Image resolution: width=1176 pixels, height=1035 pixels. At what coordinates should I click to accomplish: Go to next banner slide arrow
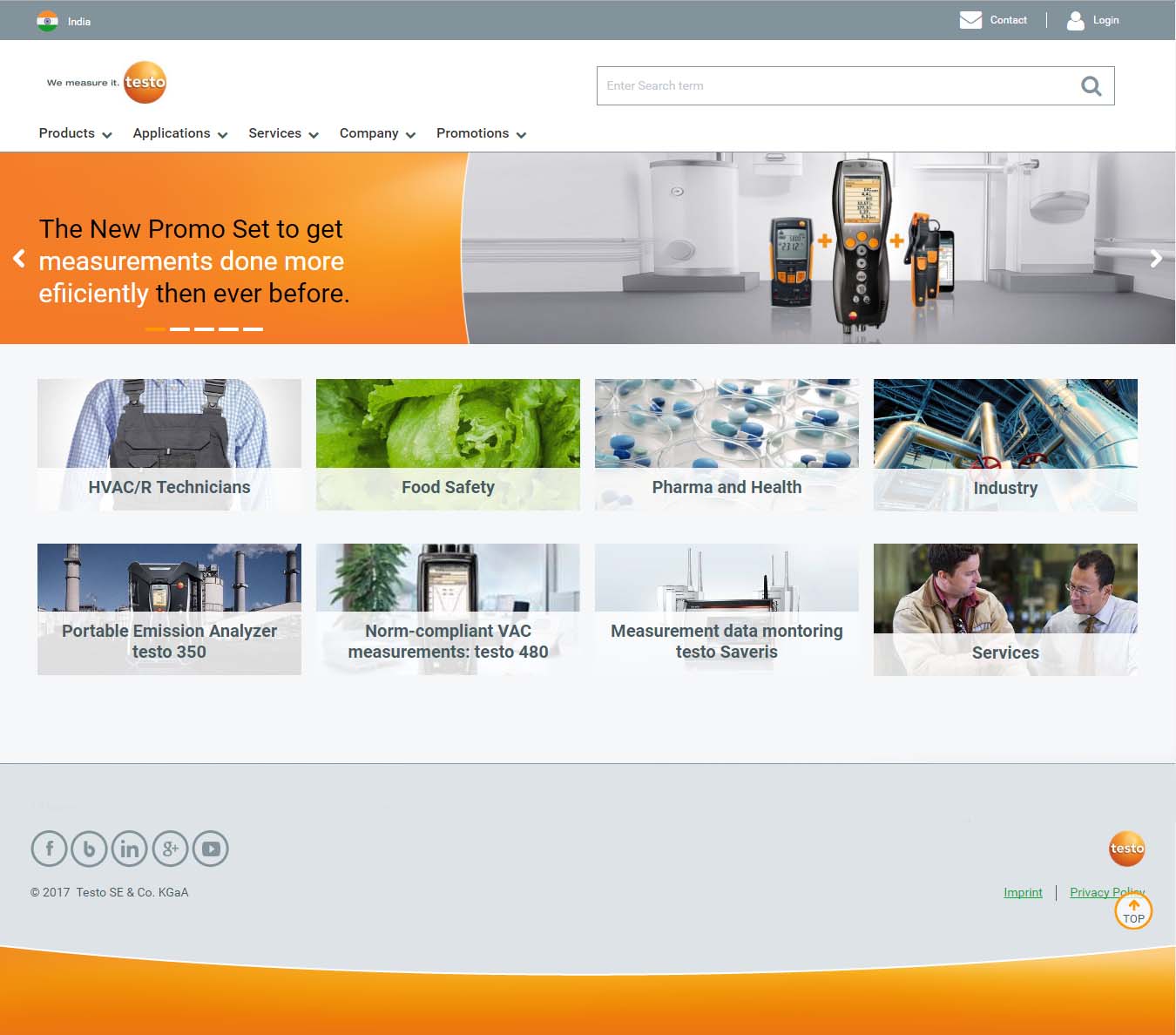point(1156,258)
